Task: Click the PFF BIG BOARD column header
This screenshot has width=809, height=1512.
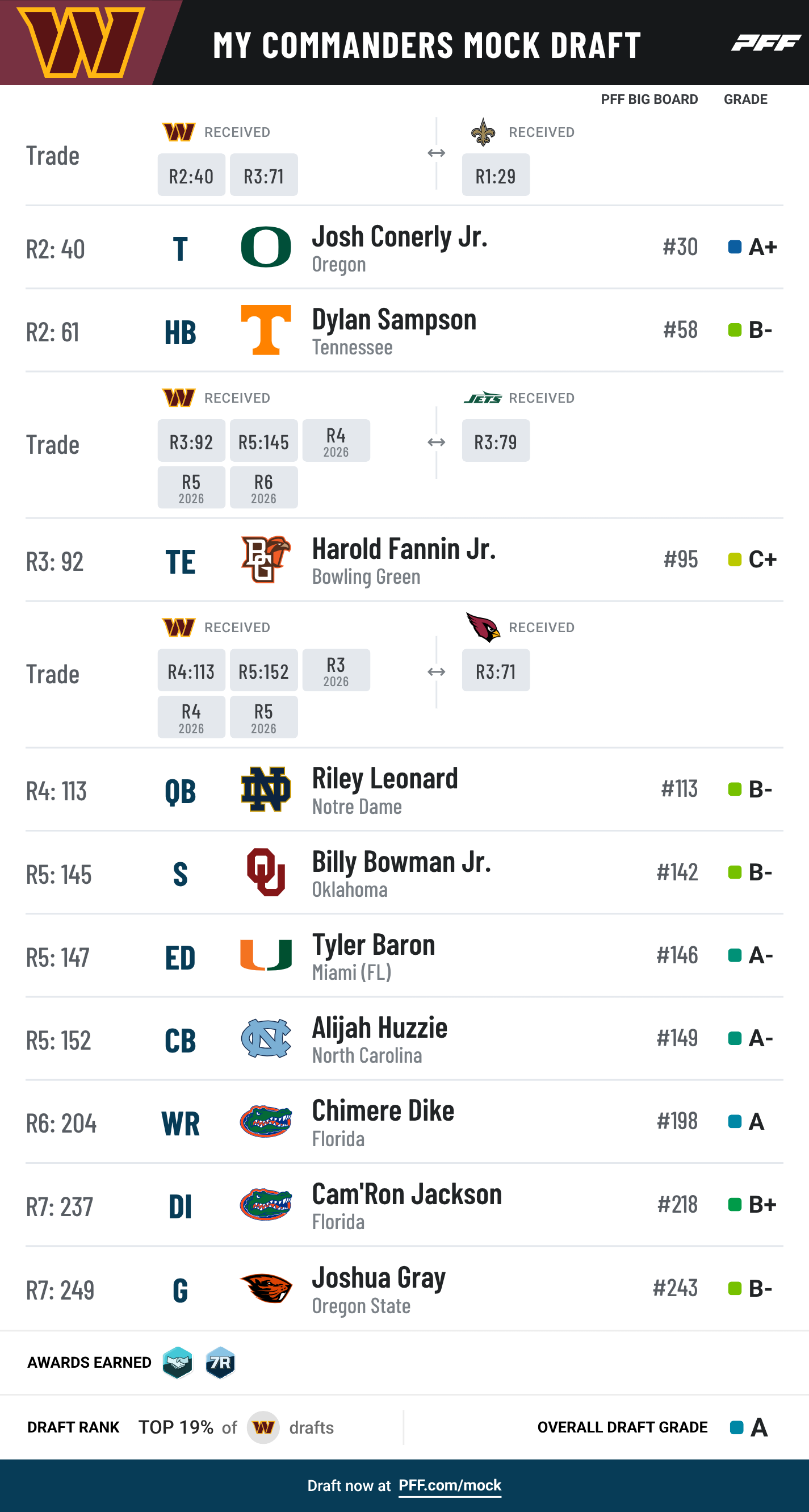Action: coord(649,99)
